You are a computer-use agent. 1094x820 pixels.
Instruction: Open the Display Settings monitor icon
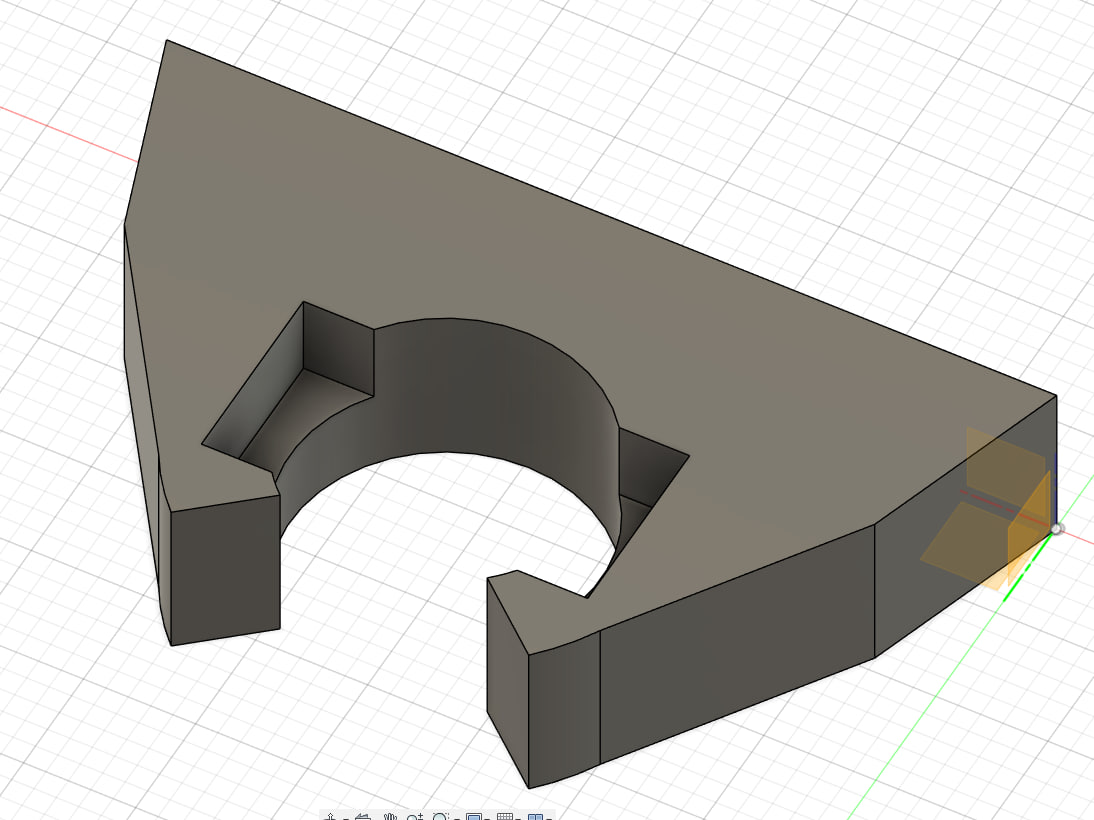pos(474,817)
